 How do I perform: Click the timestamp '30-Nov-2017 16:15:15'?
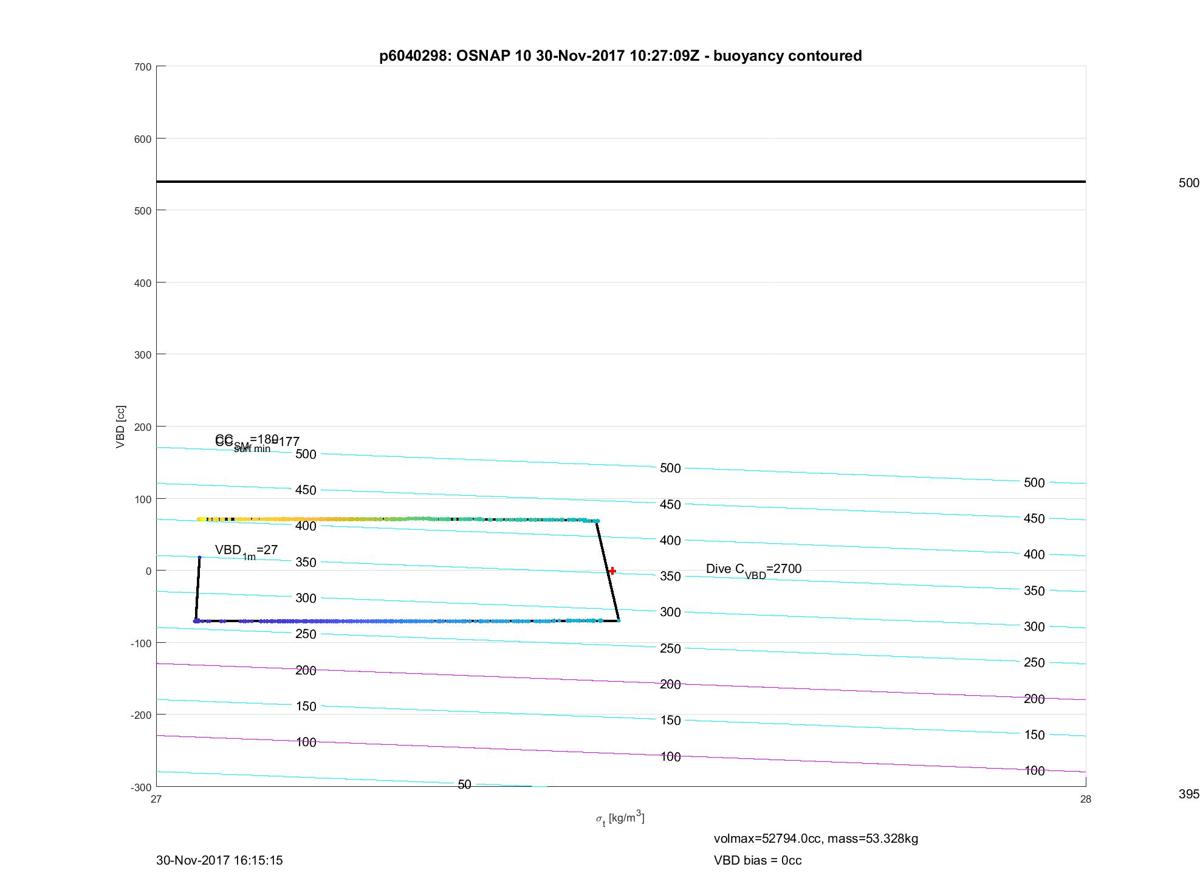point(220,860)
